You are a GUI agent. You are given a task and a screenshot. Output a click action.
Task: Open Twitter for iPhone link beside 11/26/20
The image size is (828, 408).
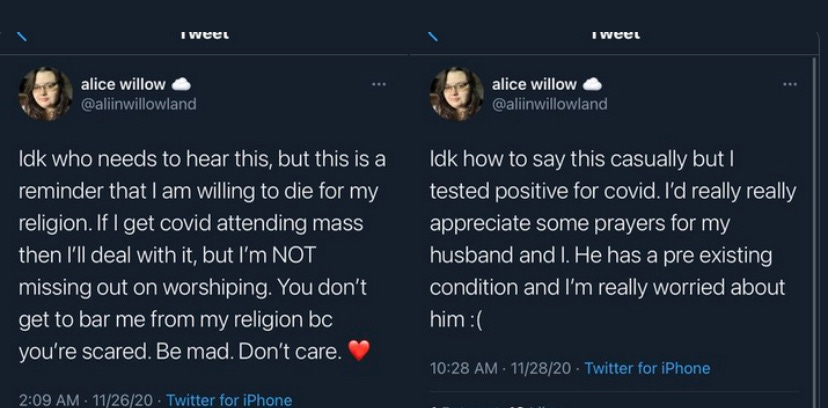(229, 400)
